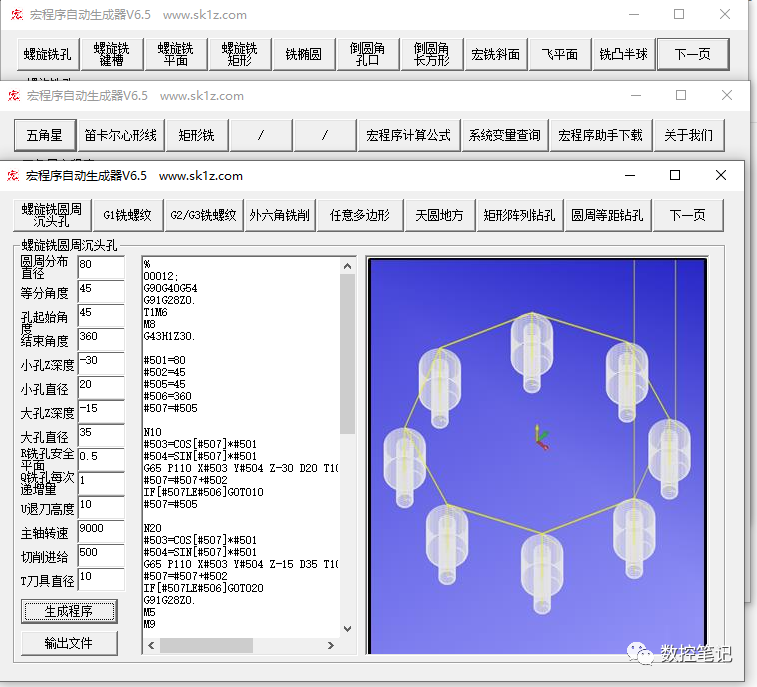The width and height of the screenshot is (757, 687).
Task: Click the code line O0012
Action: pyautogui.click(x=161, y=276)
